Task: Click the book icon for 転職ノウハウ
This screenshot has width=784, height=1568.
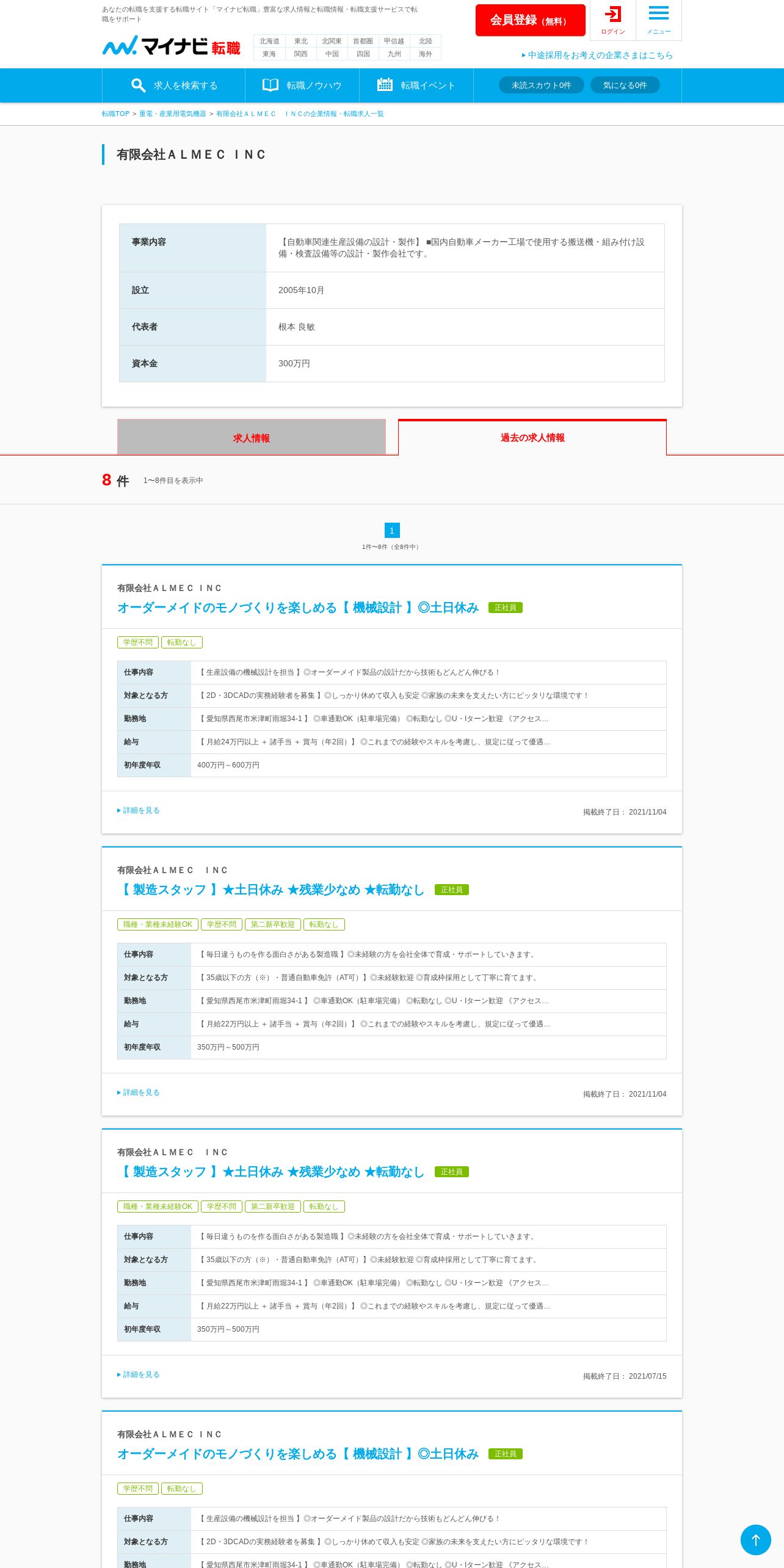Action: (270, 85)
